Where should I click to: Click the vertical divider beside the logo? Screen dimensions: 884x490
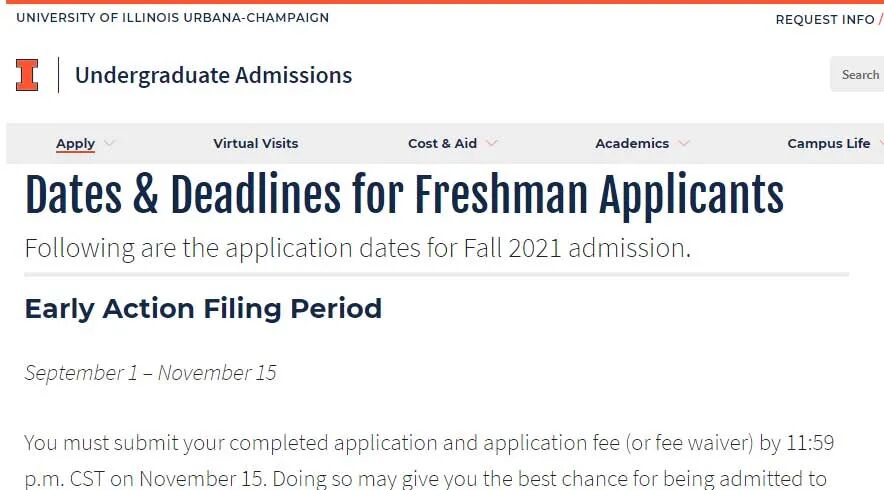tap(58, 75)
